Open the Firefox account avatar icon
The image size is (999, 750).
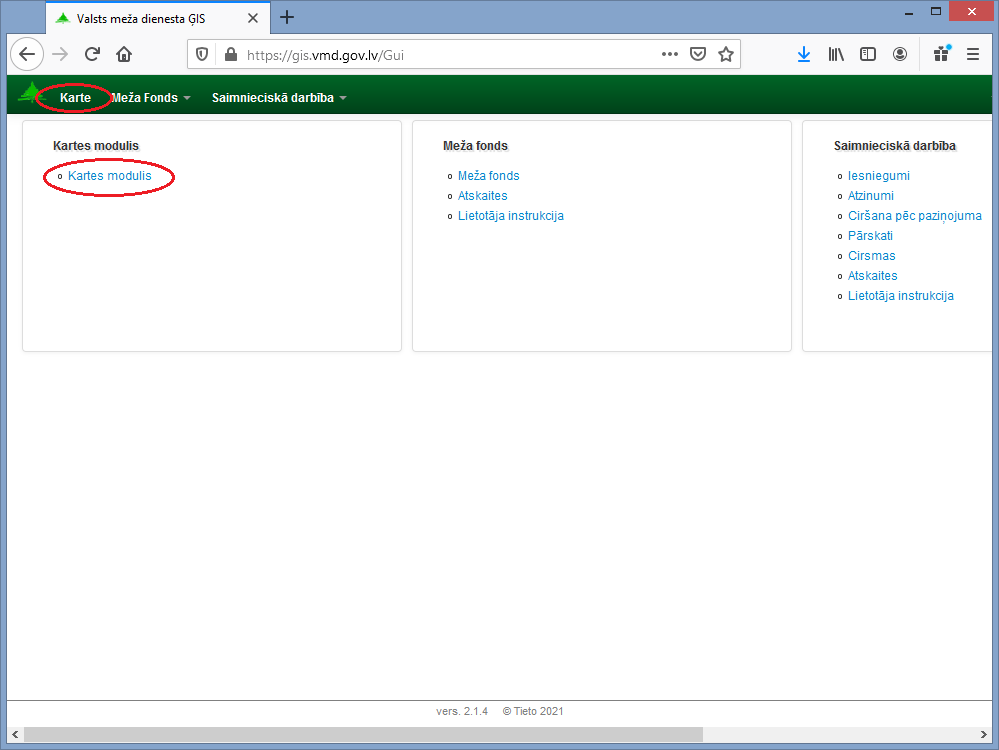coord(900,55)
